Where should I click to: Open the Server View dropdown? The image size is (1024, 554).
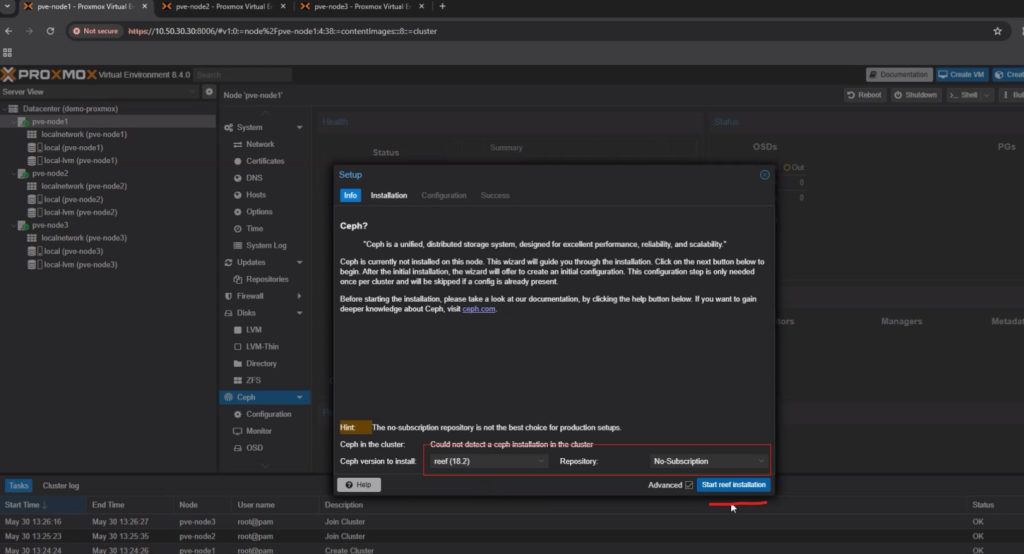99,92
